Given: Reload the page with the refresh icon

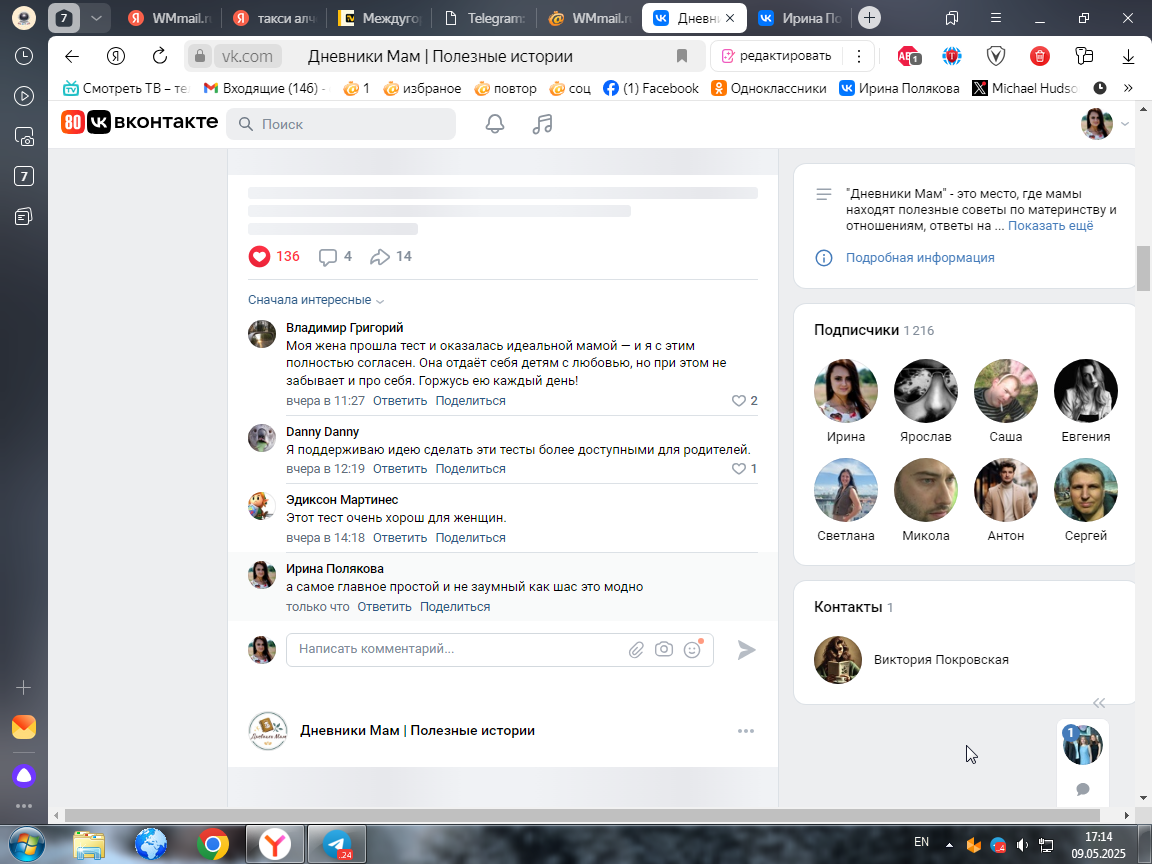Looking at the screenshot, I should coord(159,56).
